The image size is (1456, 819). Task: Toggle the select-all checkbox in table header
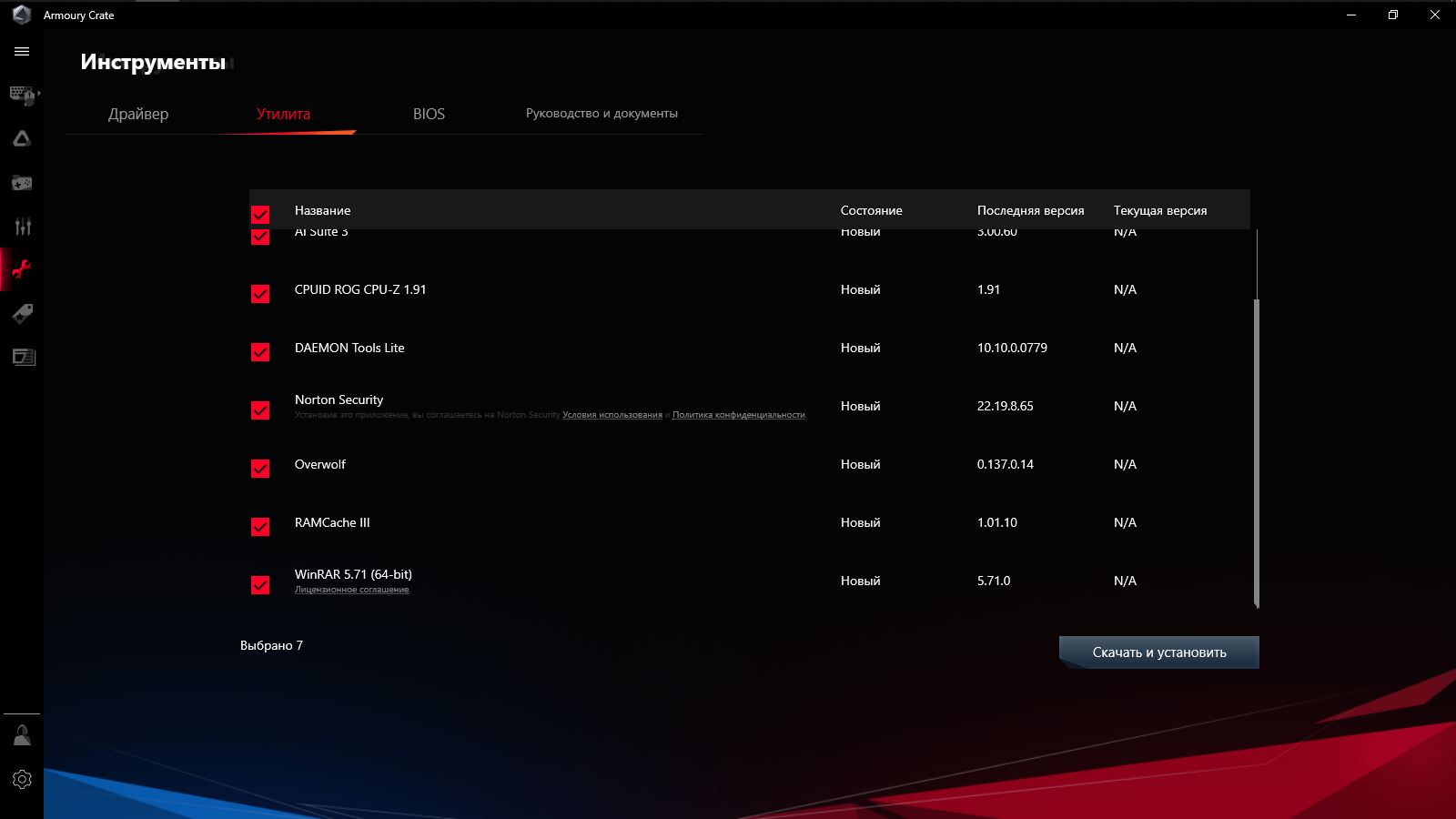[x=260, y=215]
